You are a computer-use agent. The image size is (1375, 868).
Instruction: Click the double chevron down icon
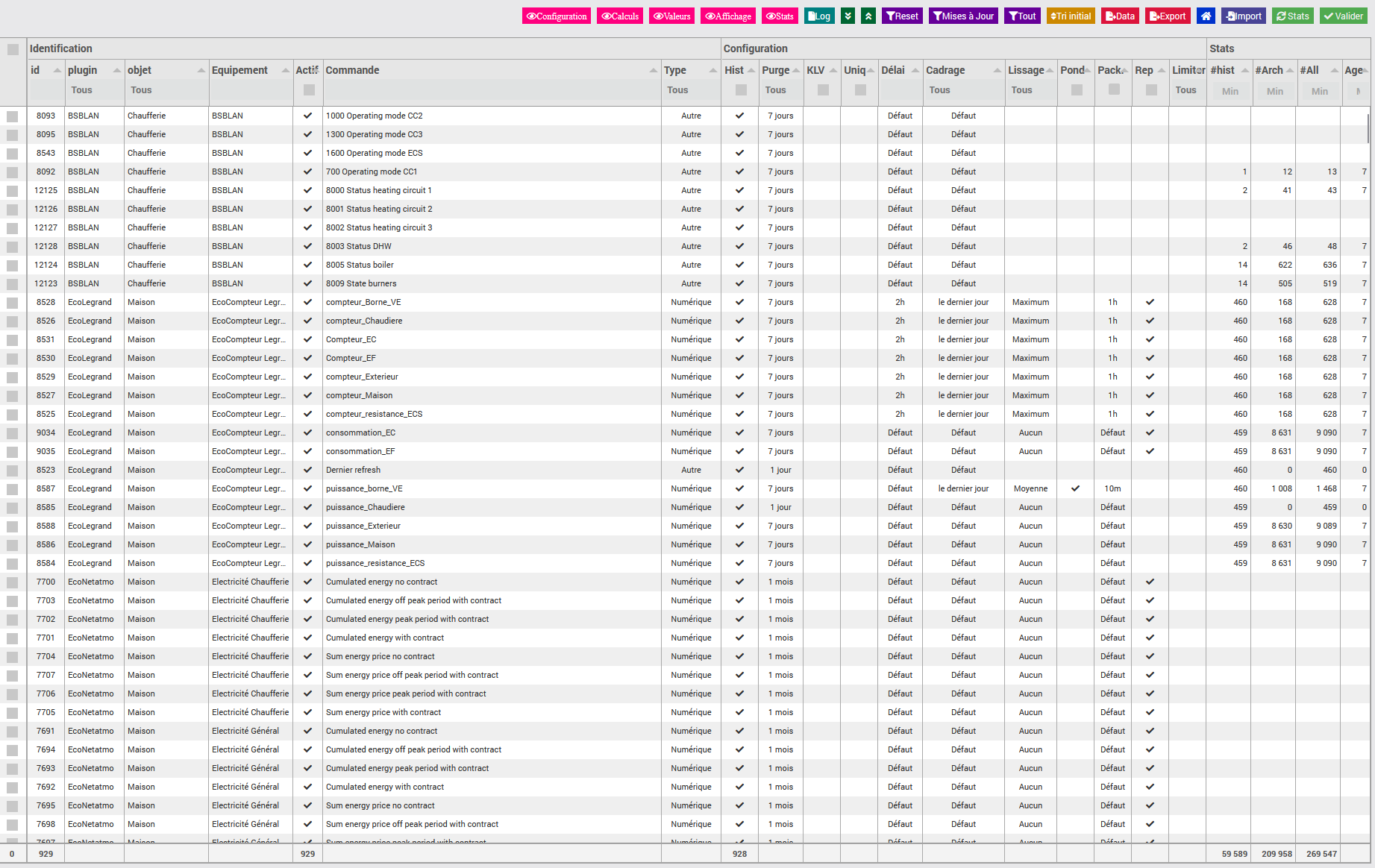tap(848, 16)
